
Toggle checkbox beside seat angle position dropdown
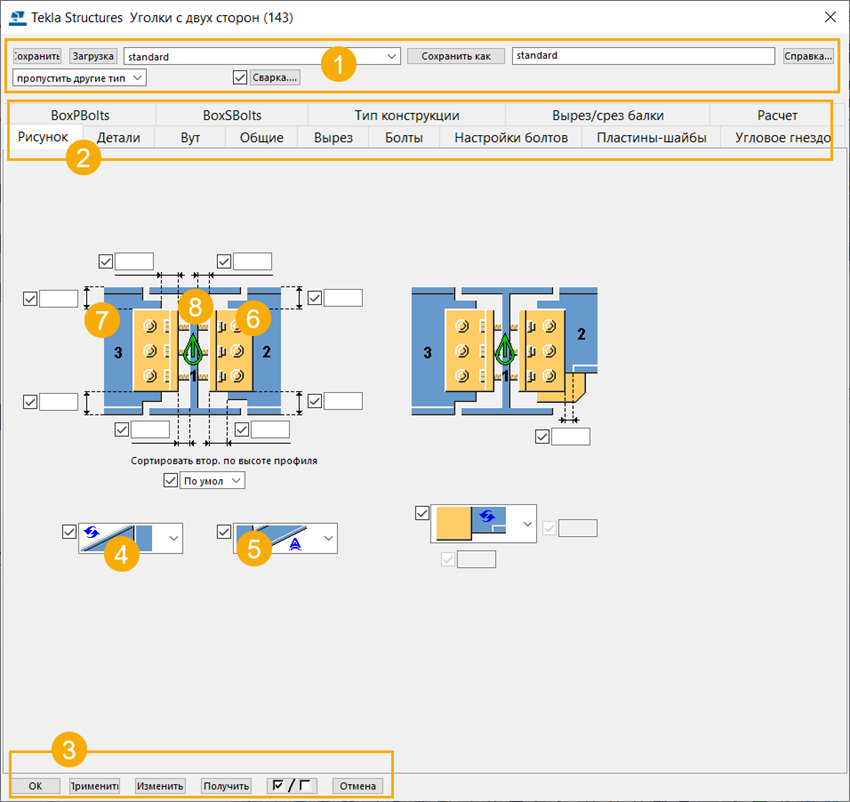tap(422, 513)
